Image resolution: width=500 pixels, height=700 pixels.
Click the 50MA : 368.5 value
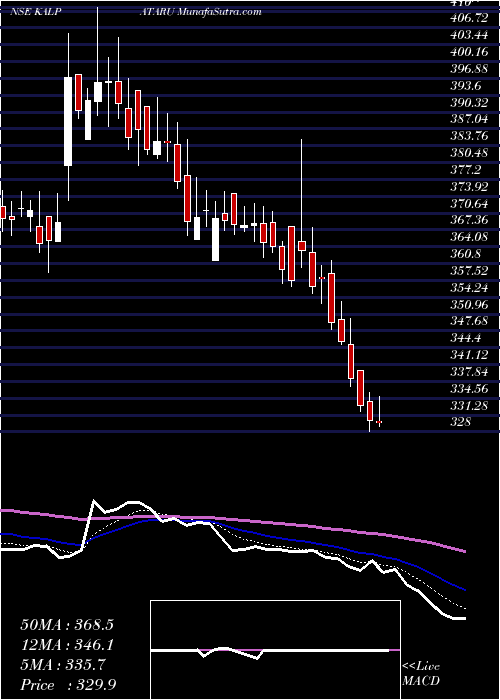pos(67,625)
